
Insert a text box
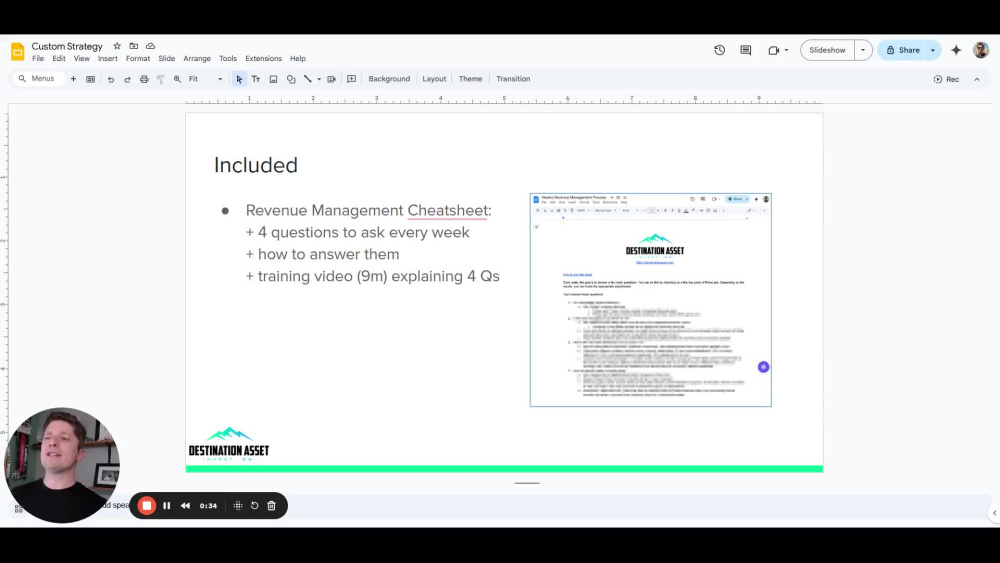tap(256, 79)
